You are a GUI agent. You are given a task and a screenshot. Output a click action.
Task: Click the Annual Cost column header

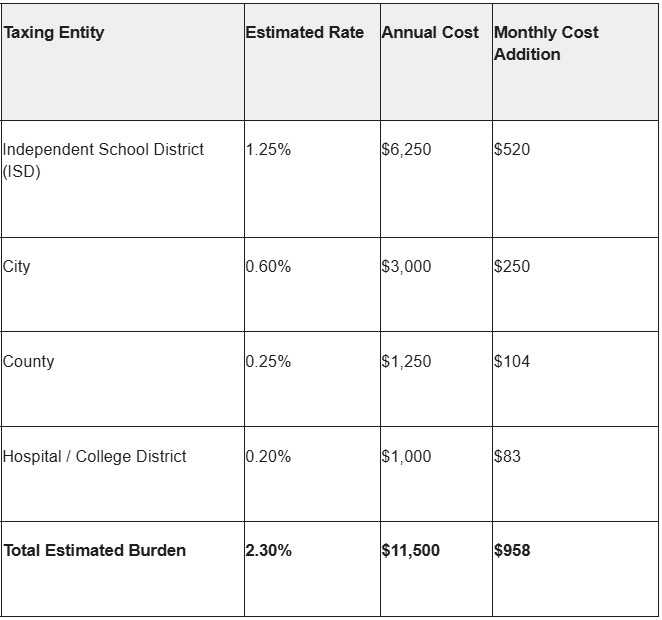430,33
